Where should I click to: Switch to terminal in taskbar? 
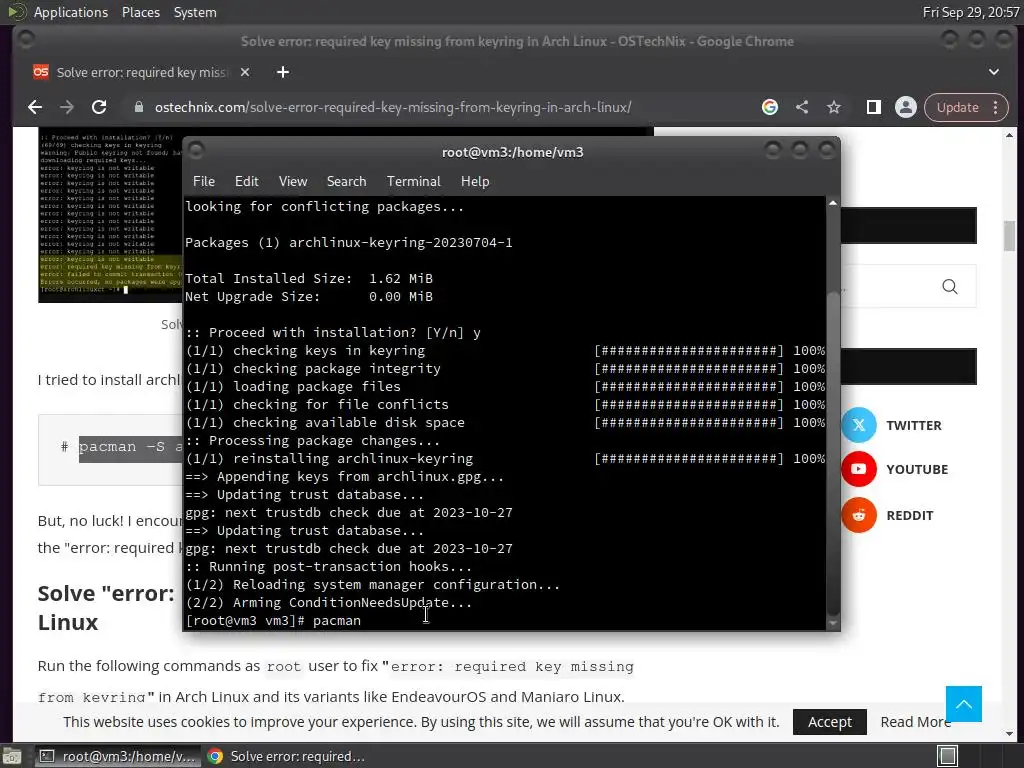pyautogui.click(x=118, y=756)
